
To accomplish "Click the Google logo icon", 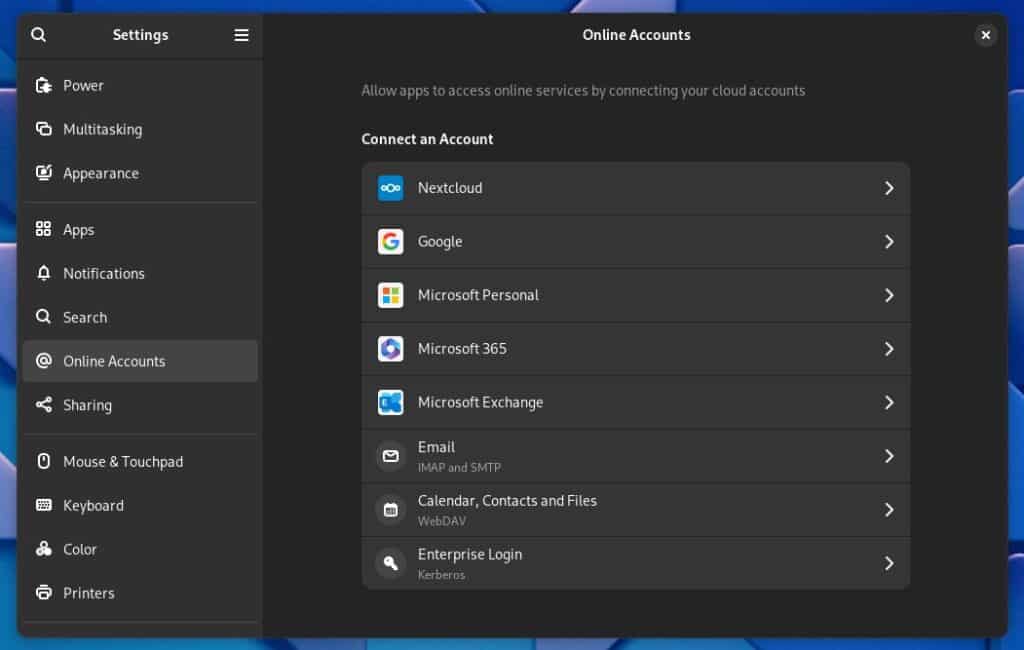I will [390, 242].
